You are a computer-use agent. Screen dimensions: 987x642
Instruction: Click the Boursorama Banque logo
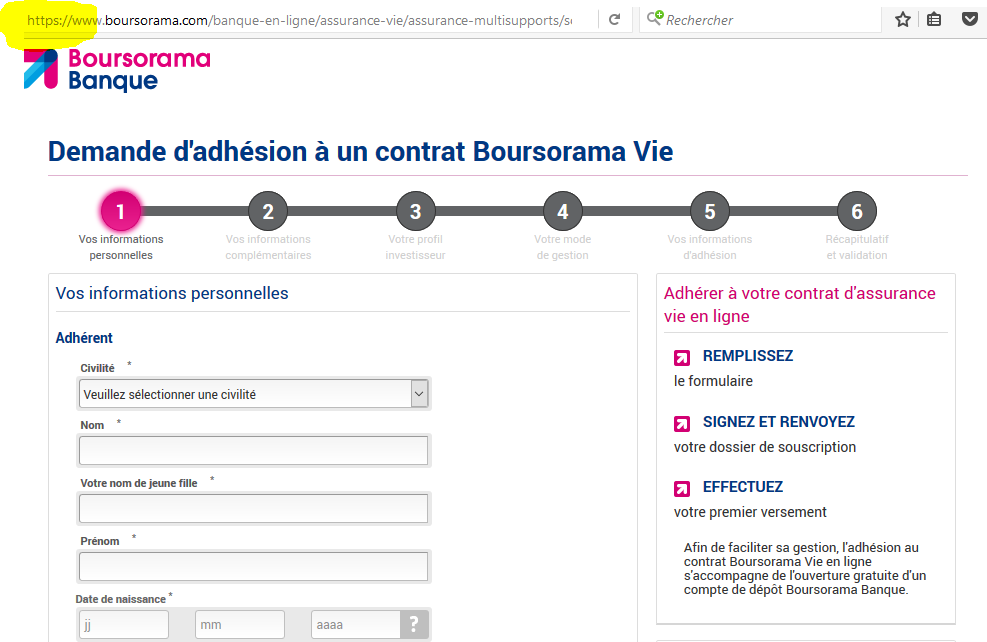[x=115, y=73]
